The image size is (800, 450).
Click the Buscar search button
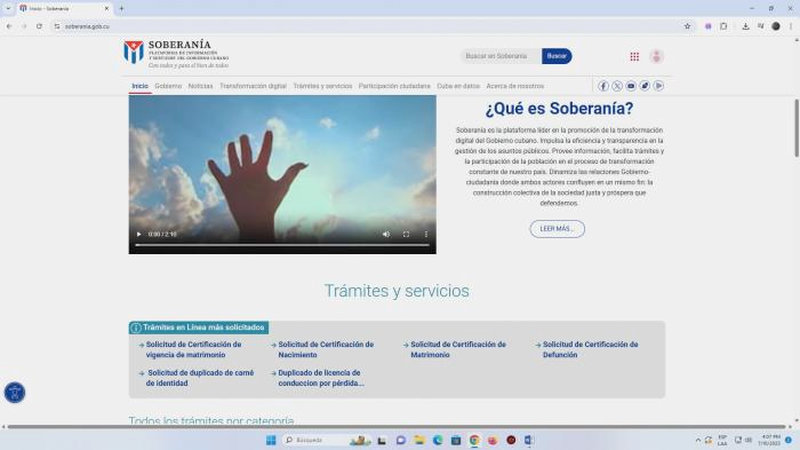pos(557,56)
